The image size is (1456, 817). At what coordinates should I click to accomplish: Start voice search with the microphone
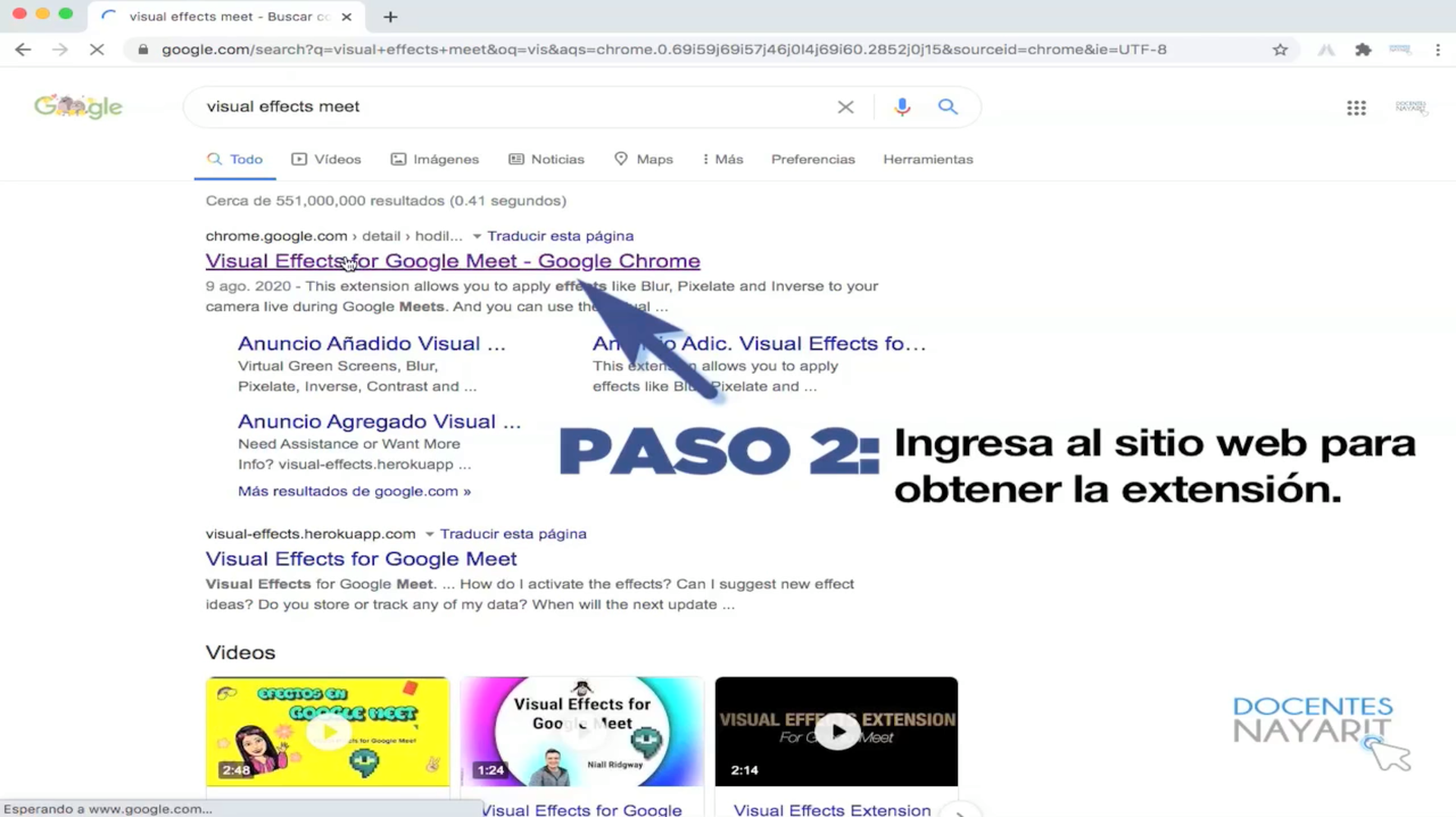click(x=902, y=107)
